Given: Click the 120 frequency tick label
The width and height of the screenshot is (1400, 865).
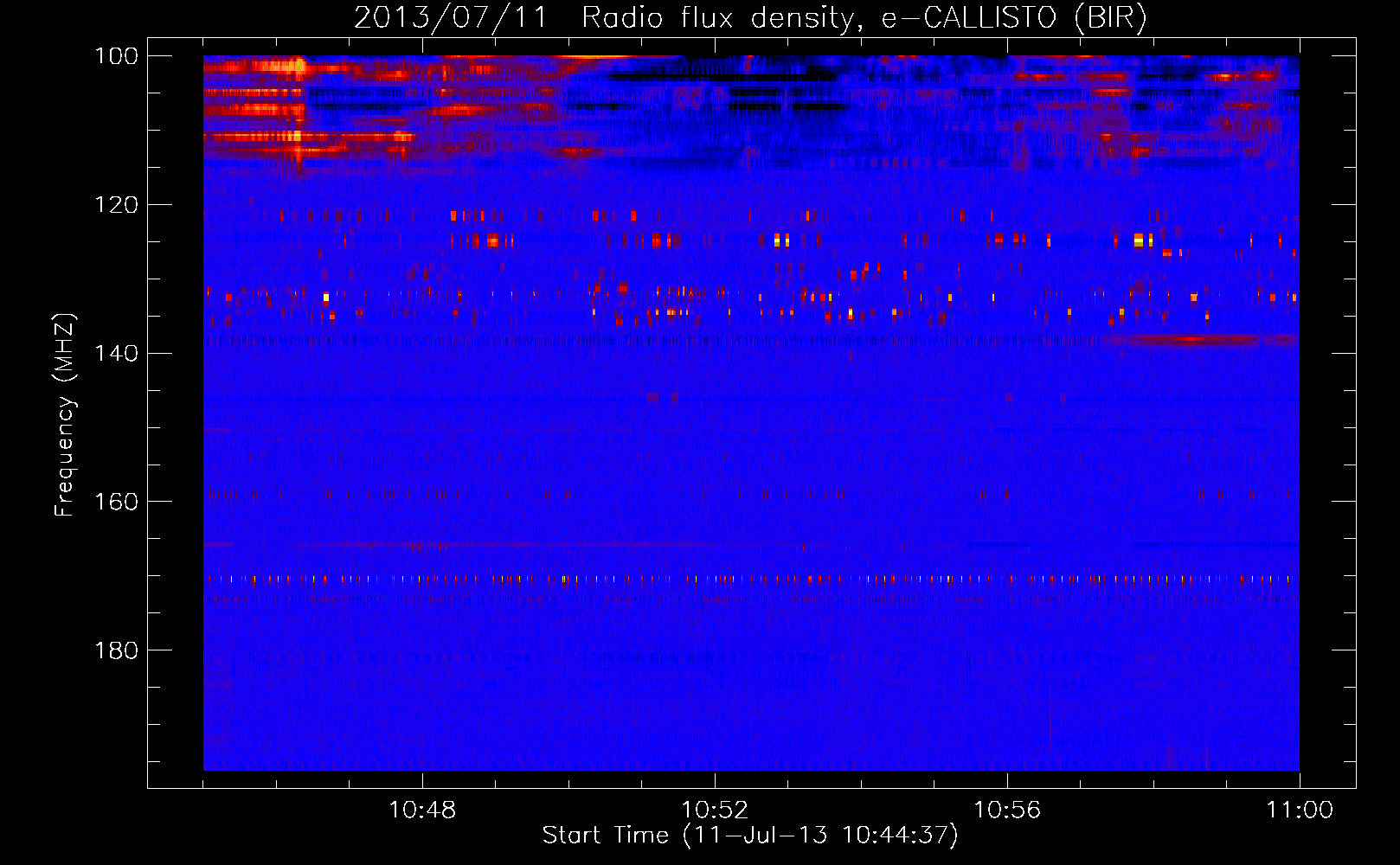Looking at the screenshot, I should pos(116,205).
